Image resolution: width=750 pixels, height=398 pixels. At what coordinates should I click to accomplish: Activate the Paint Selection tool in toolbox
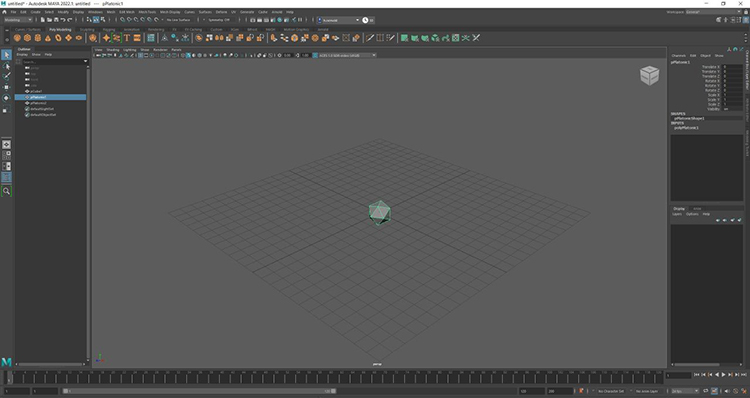point(6,77)
